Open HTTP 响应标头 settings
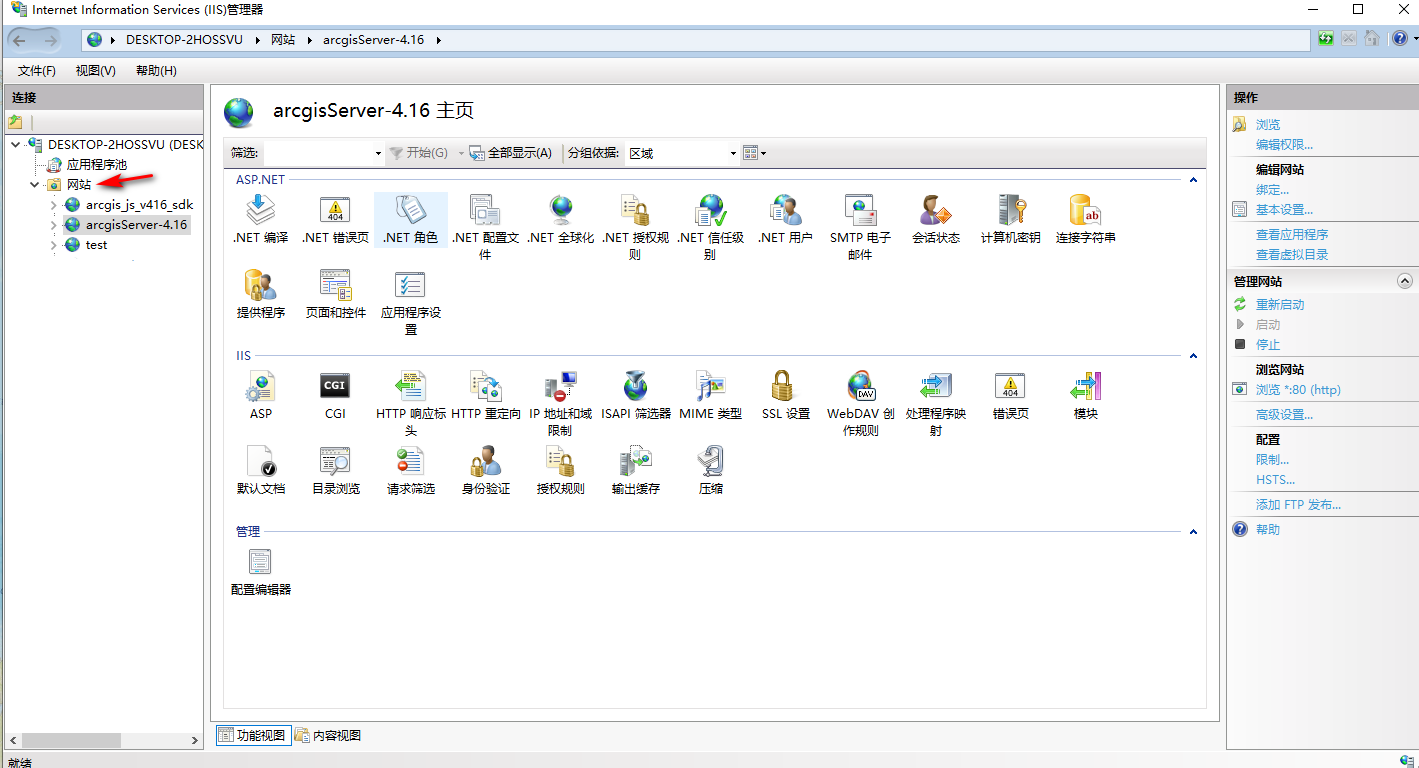The width and height of the screenshot is (1419, 768). pyautogui.click(x=410, y=404)
